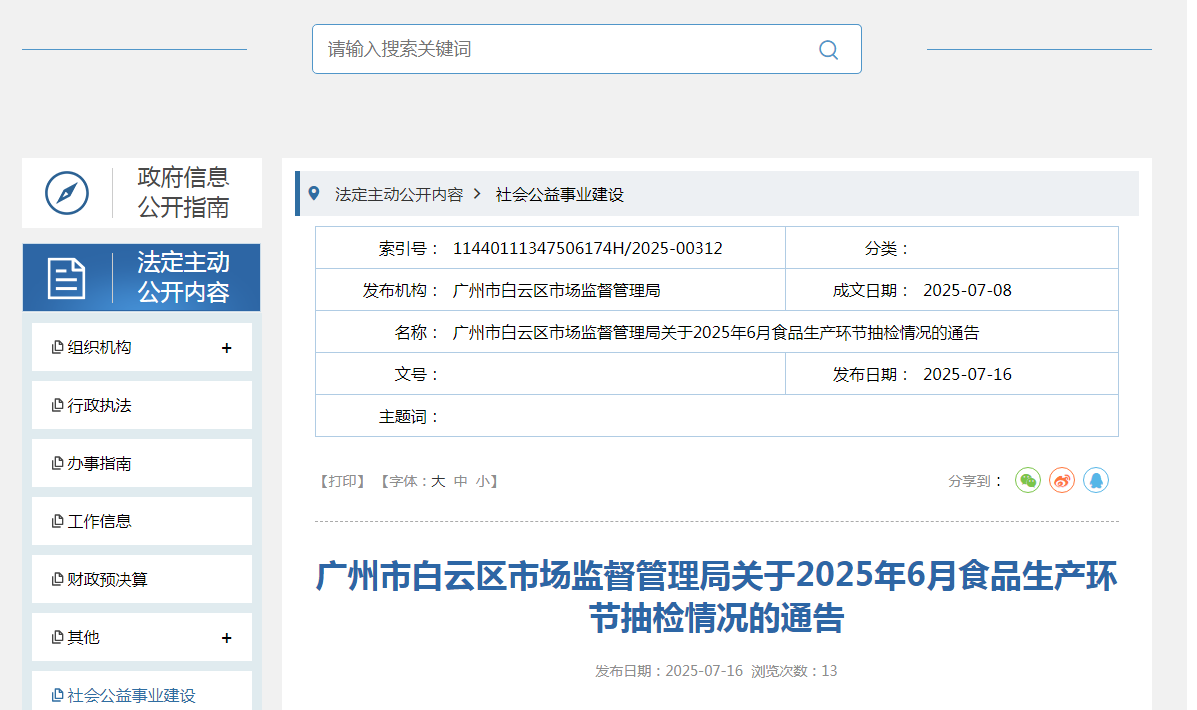The height and width of the screenshot is (710, 1197).
Task: Click the large blue article headline
Action: pyautogui.click(x=716, y=597)
